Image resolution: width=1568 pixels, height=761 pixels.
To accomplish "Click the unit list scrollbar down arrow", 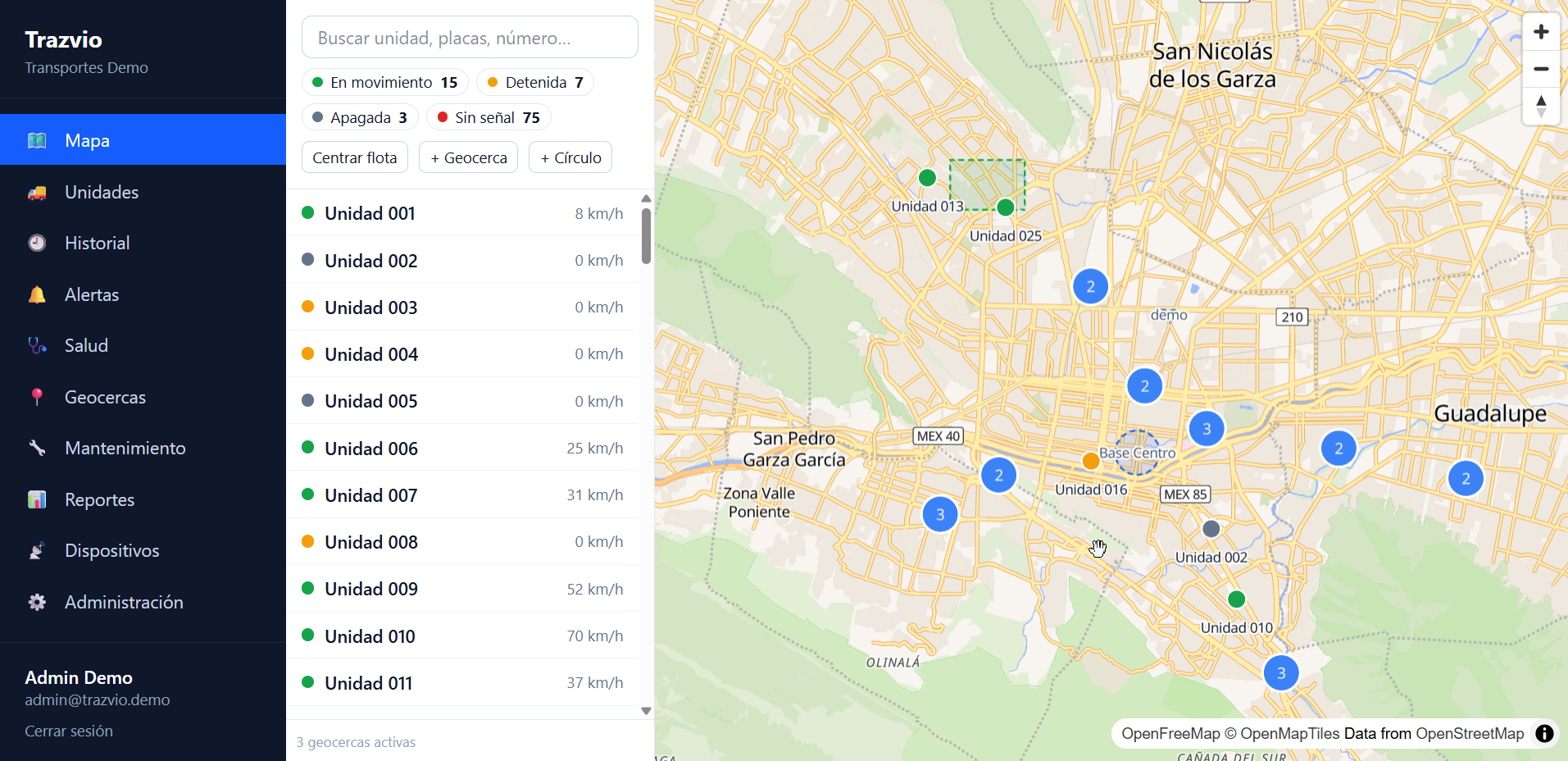I will tap(646, 711).
